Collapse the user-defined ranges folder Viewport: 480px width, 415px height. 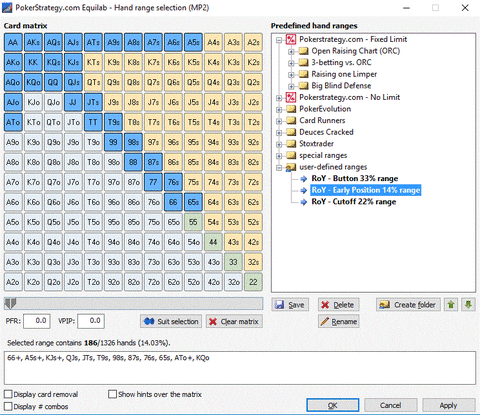point(279,168)
